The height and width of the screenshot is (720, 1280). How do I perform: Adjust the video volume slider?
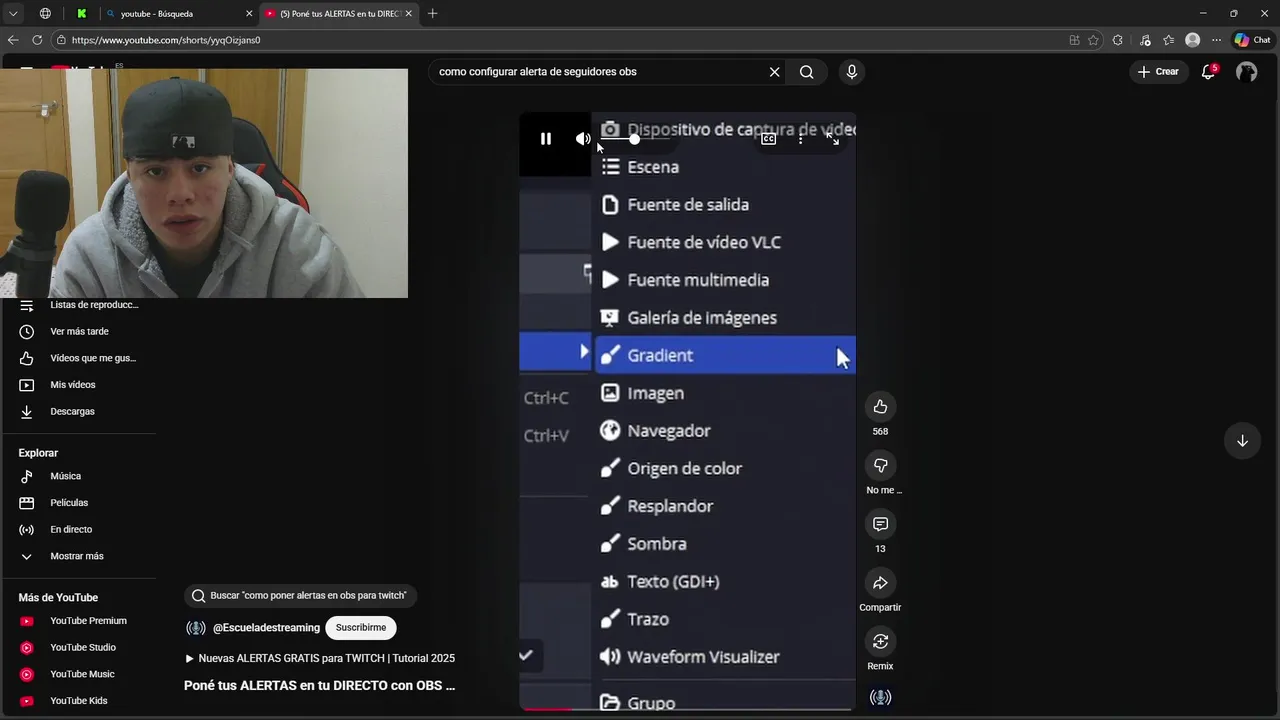click(634, 139)
